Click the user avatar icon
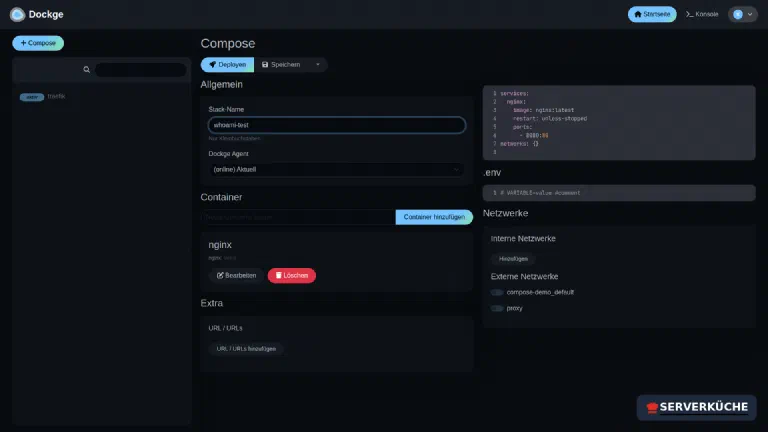The image size is (768, 432). click(738, 14)
